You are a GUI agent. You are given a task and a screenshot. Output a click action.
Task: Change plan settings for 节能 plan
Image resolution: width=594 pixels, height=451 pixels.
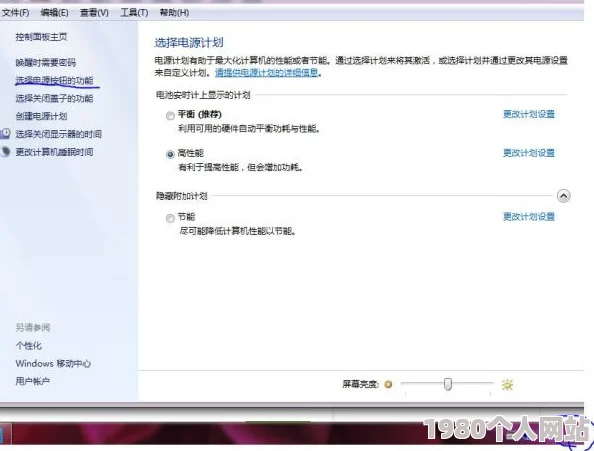(529, 217)
